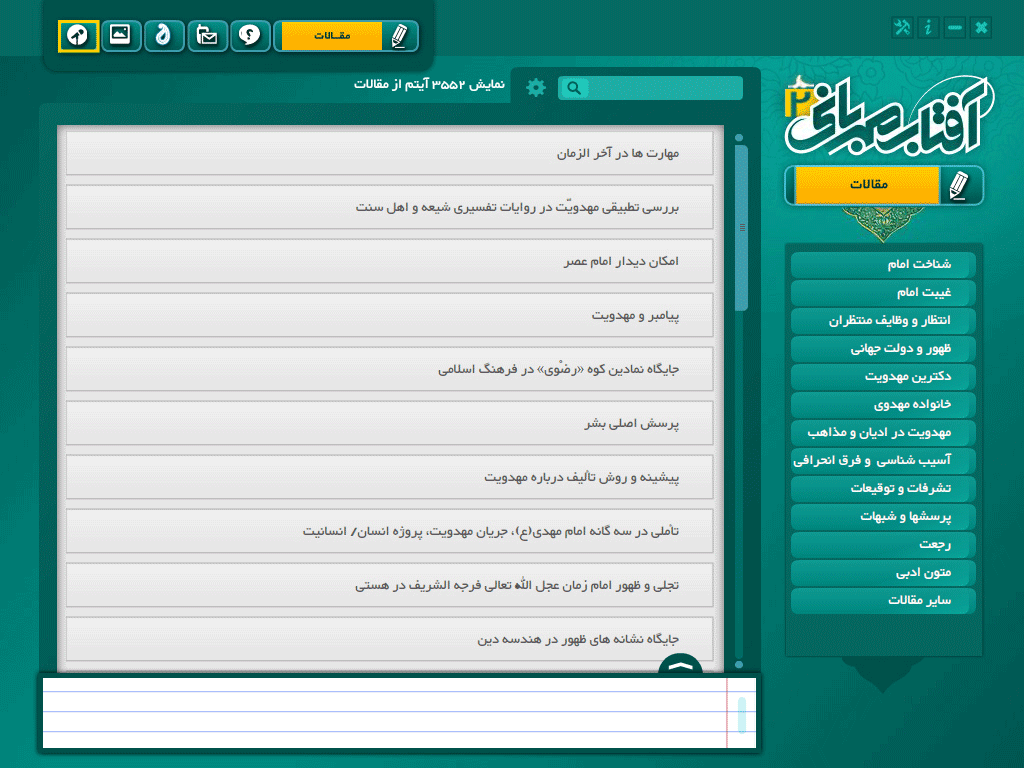Open the question speech bubble icon
The width and height of the screenshot is (1024, 768).
pyautogui.click(x=250, y=36)
